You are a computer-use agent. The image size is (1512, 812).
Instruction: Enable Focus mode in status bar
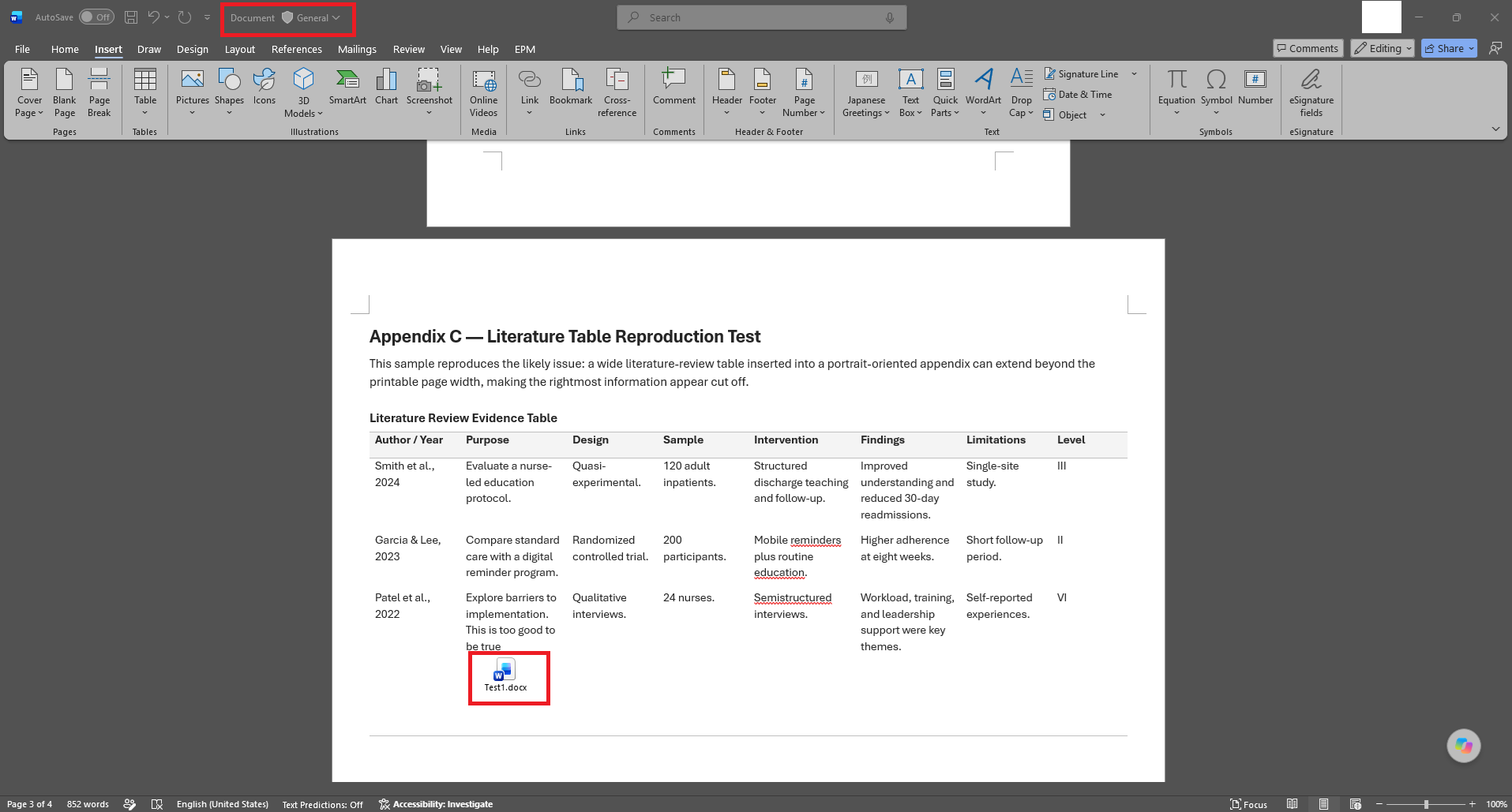[1248, 804]
